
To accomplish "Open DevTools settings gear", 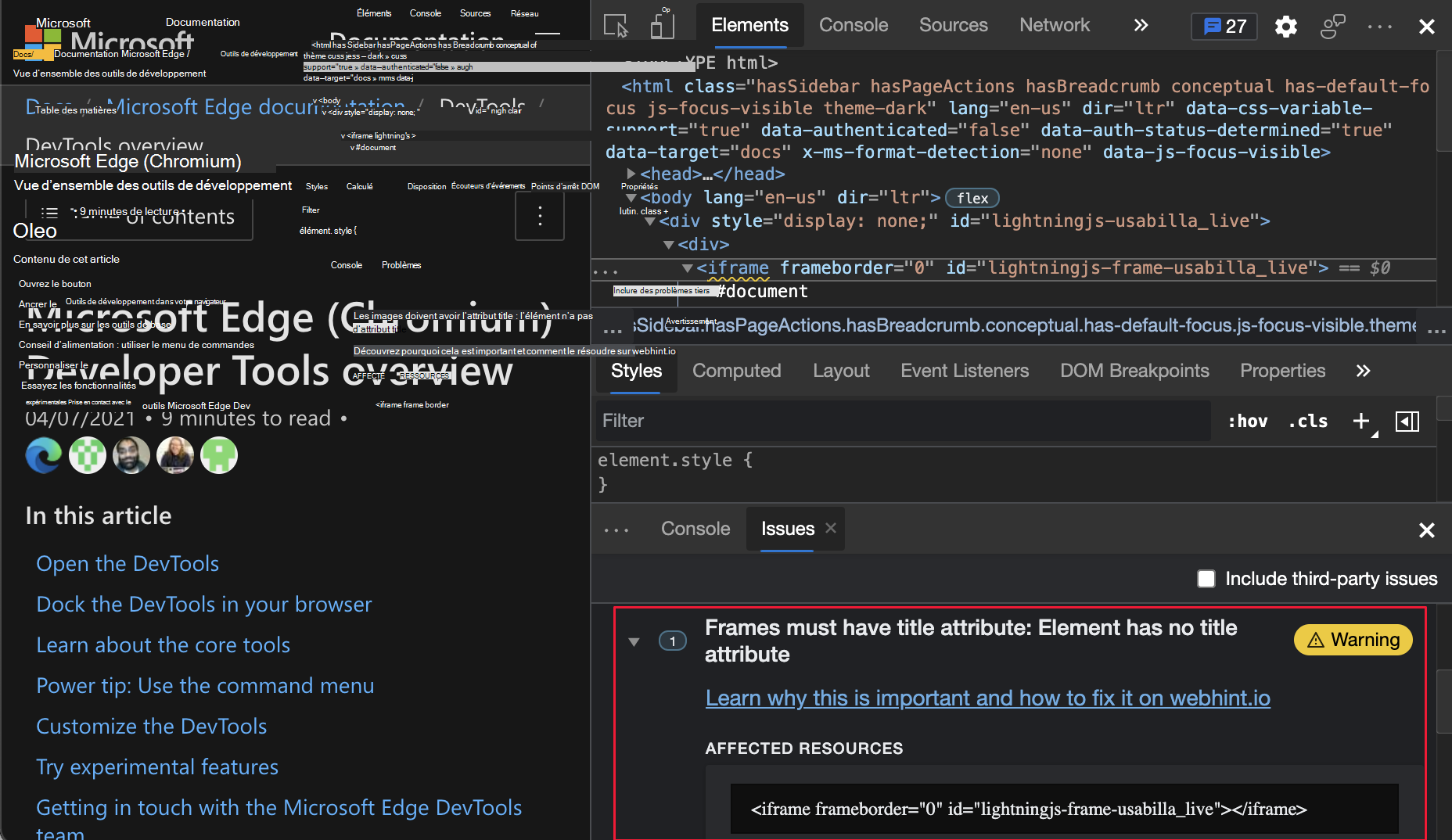I will [x=1285, y=27].
